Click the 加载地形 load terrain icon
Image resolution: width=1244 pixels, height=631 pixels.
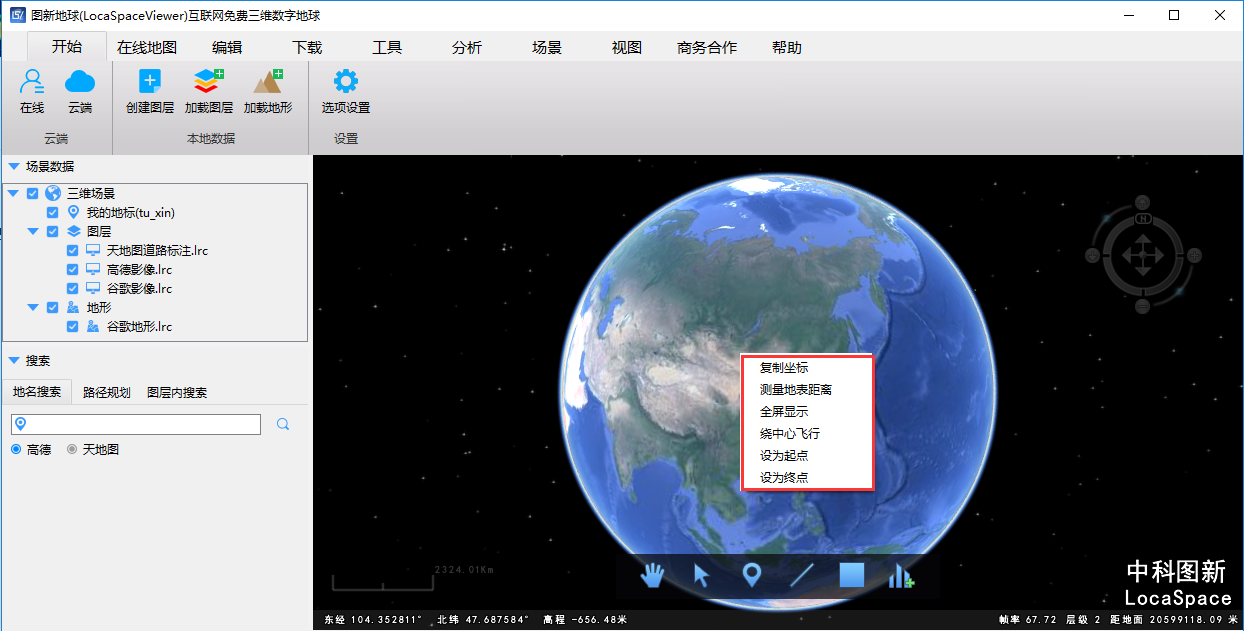pyautogui.click(x=268, y=81)
